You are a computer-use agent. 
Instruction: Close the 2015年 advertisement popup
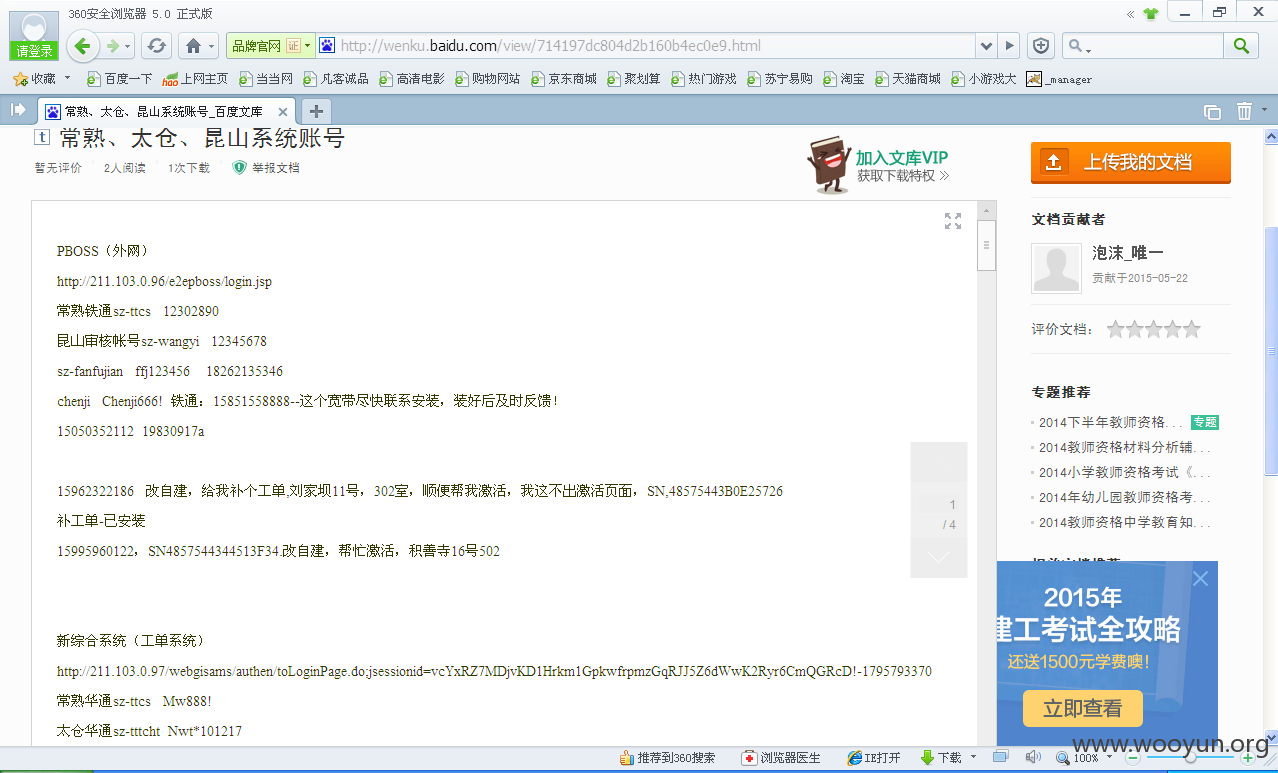[1201, 578]
